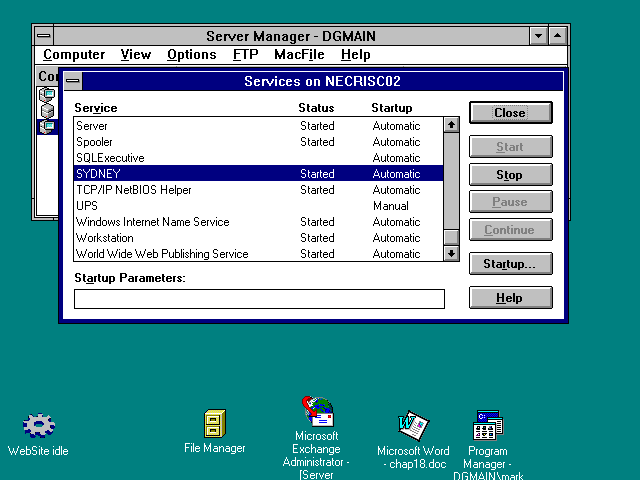
Task: Maximize the Server Manager window
Action: pyautogui.click(x=558, y=36)
